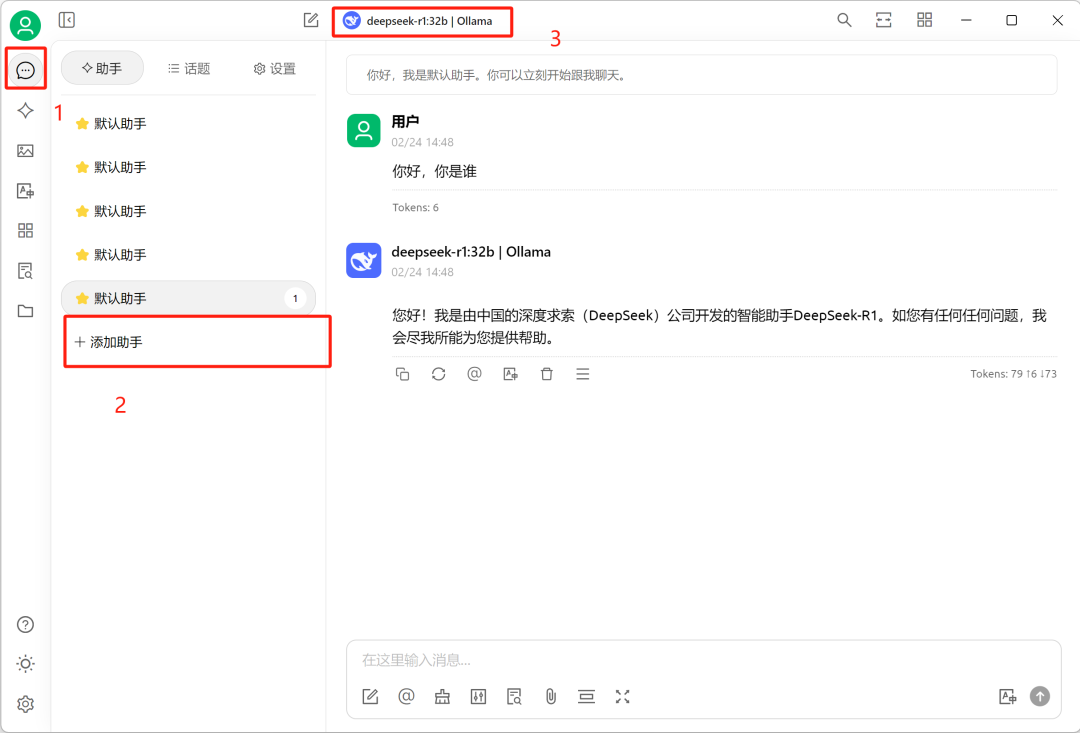Open help docs question mark icon
Viewport: 1080px width, 733px height.
(x=25, y=624)
